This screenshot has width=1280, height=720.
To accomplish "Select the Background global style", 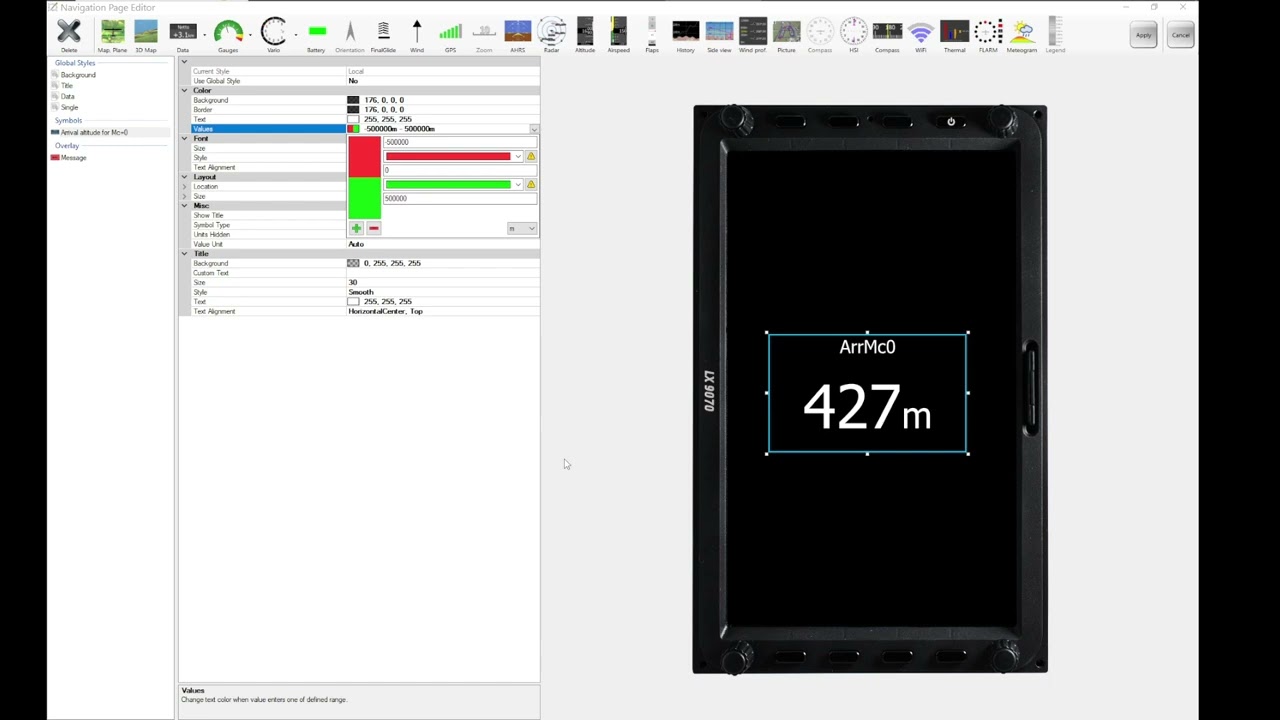I will click(78, 75).
